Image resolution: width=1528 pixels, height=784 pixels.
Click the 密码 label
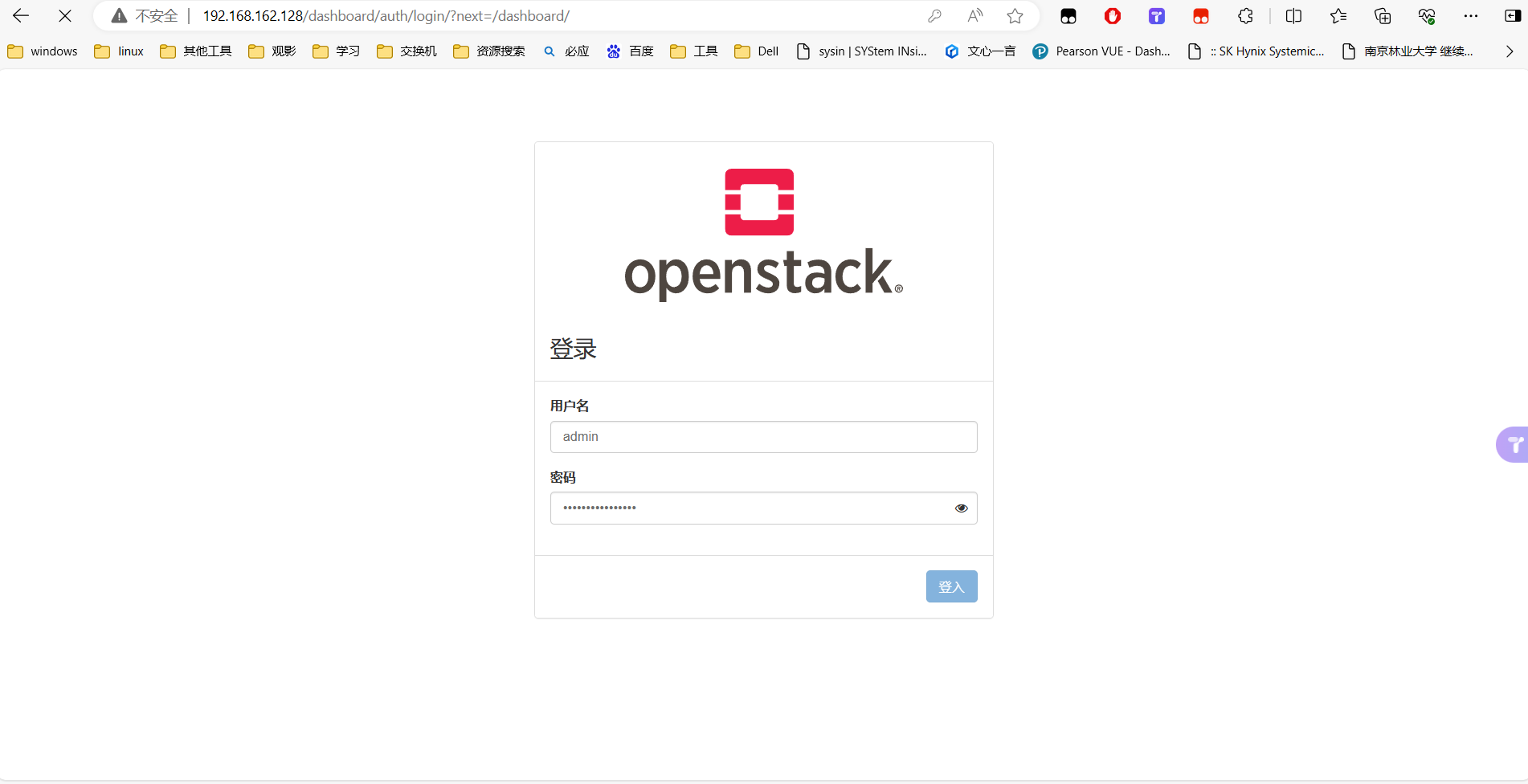coord(563,477)
